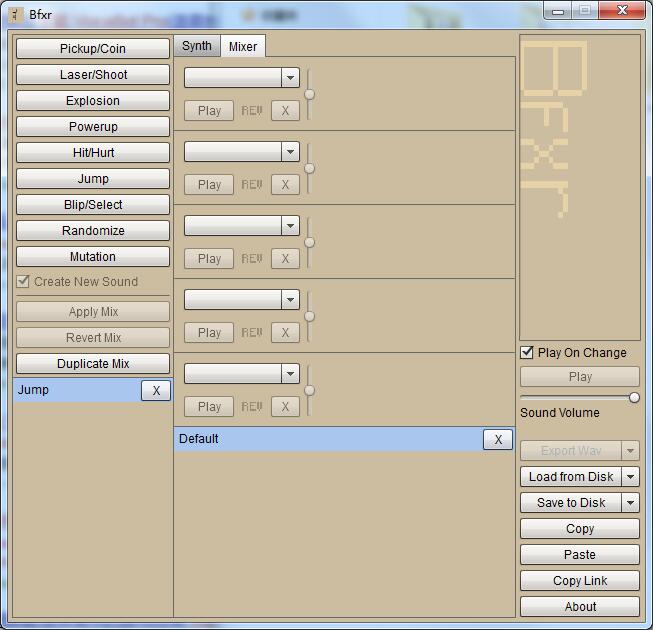Click the first track volume slider handle

[x=309, y=95]
